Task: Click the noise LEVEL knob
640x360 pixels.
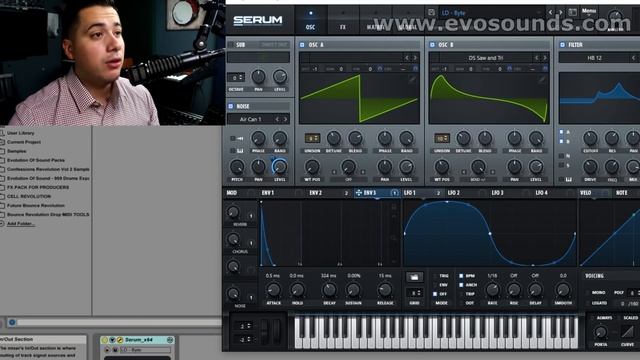Action: (280, 167)
